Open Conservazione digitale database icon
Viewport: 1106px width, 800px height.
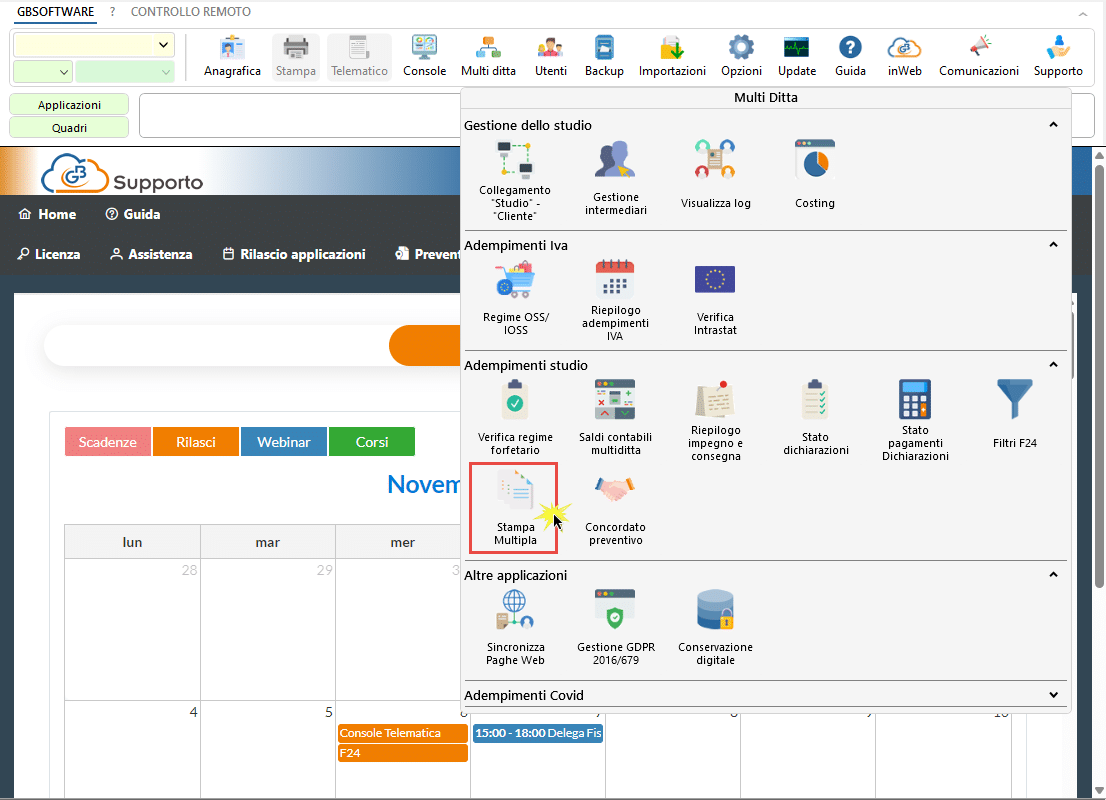tap(715, 610)
